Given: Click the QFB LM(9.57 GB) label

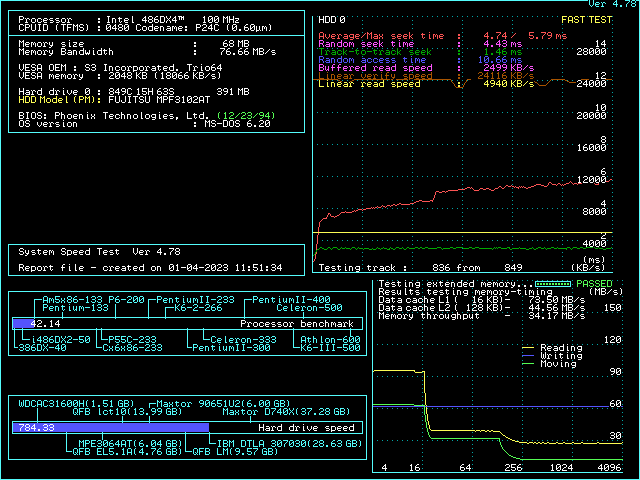Looking at the screenshot, I should pyautogui.click(x=235, y=452).
